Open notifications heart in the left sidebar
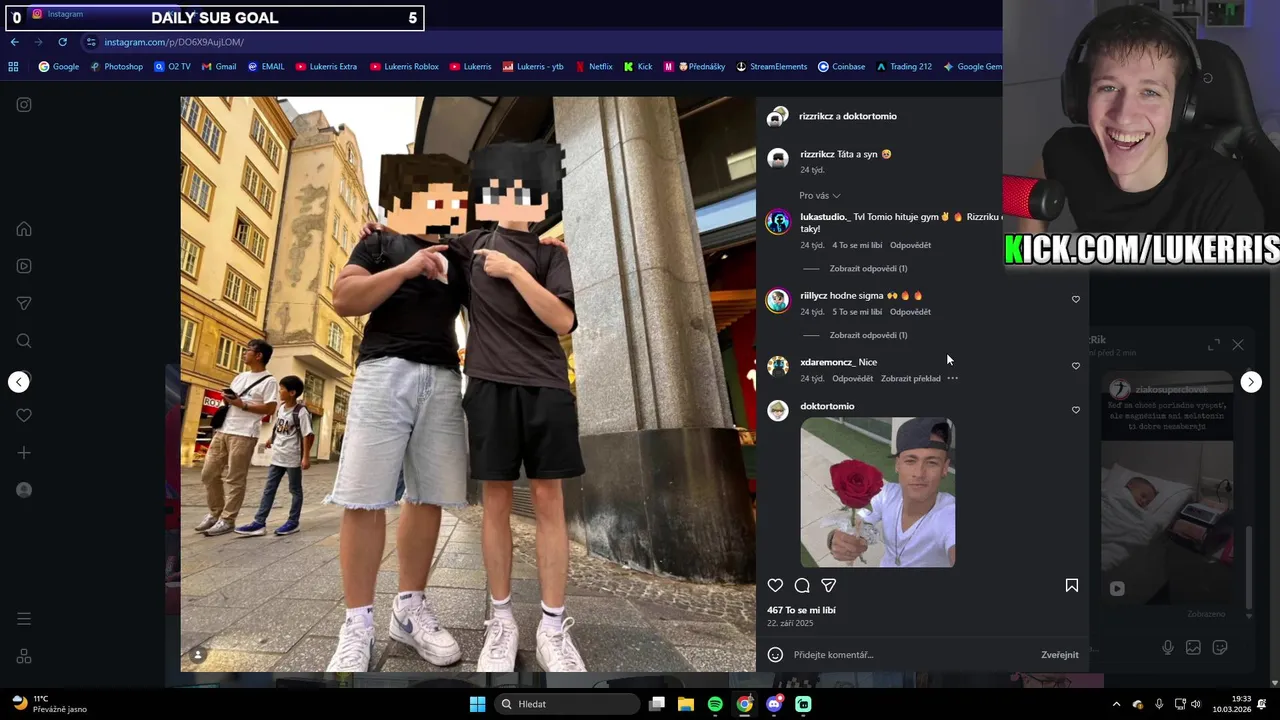The width and height of the screenshot is (1280, 720). tap(24, 415)
